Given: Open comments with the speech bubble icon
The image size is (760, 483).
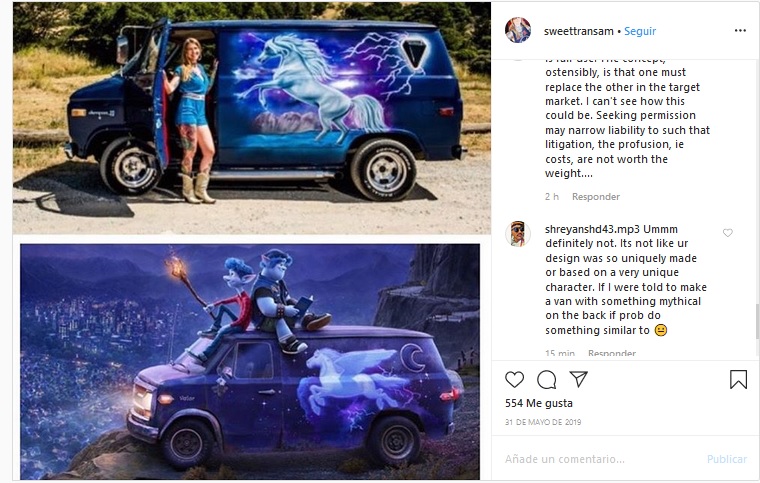Looking at the screenshot, I should (x=546, y=379).
